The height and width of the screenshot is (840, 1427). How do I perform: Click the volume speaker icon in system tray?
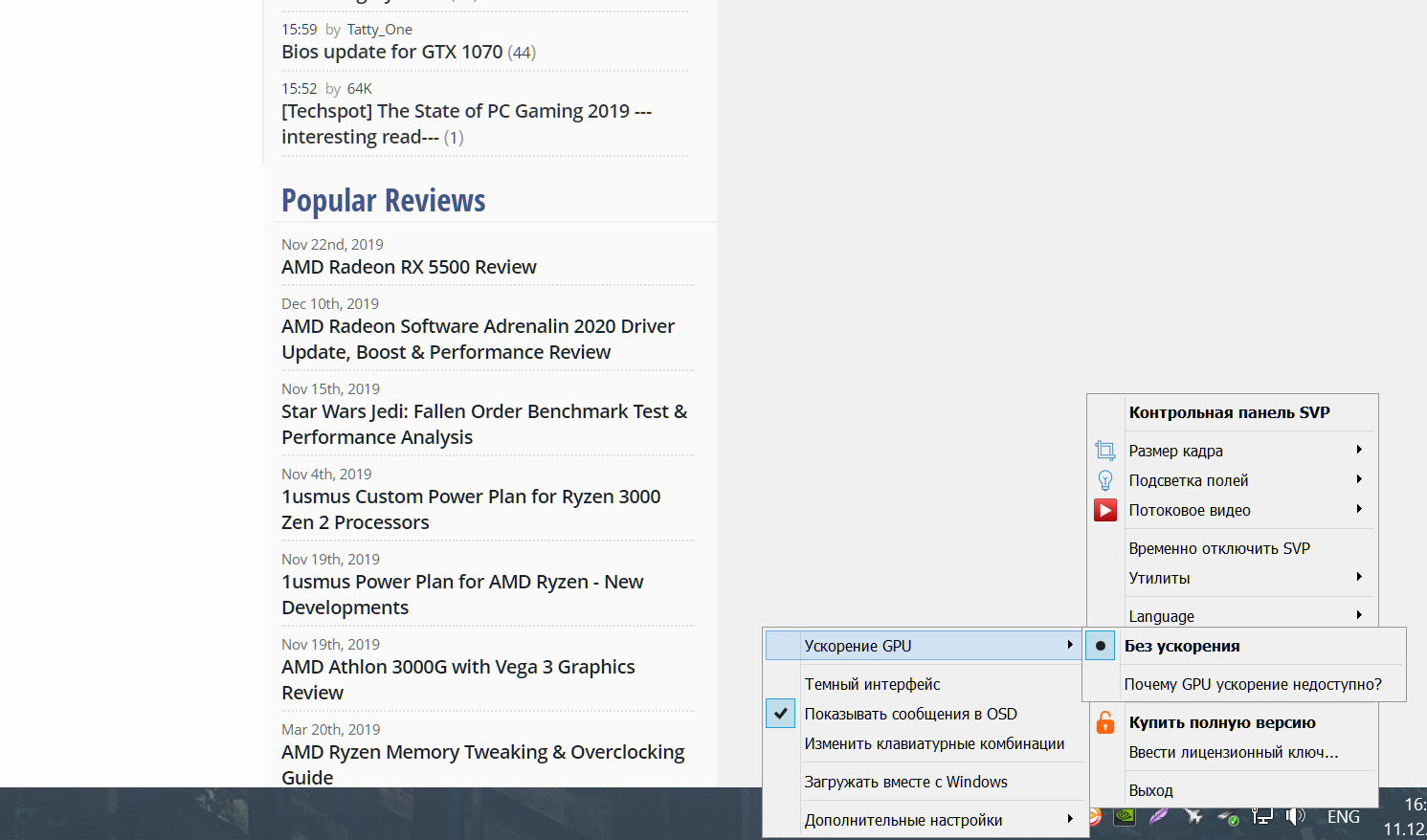click(x=1296, y=816)
